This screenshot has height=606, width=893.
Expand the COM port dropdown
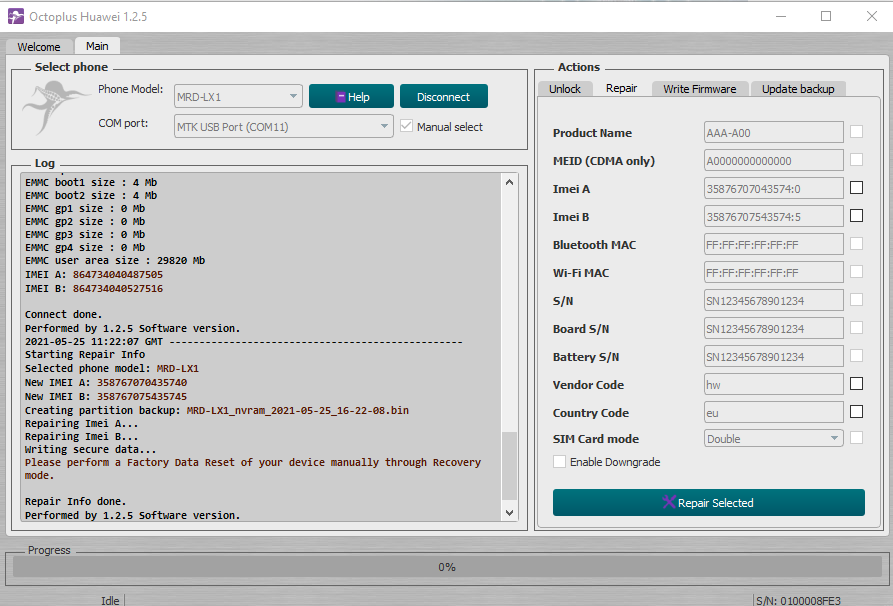284,126
